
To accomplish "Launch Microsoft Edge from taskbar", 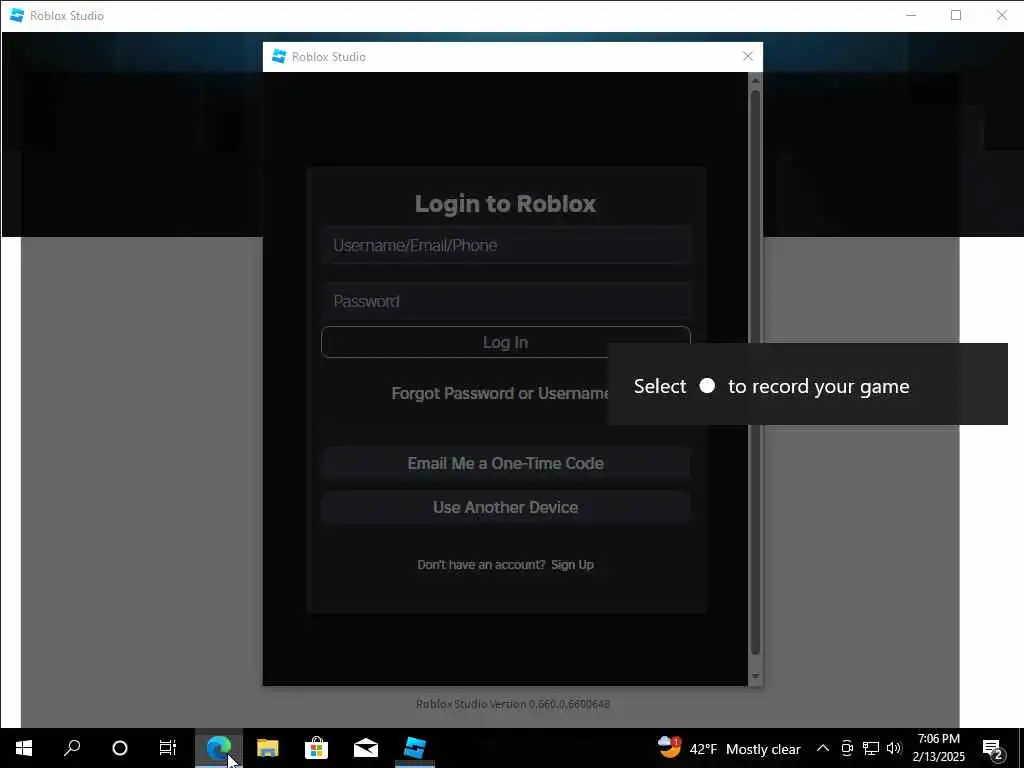I will [x=219, y=748].
